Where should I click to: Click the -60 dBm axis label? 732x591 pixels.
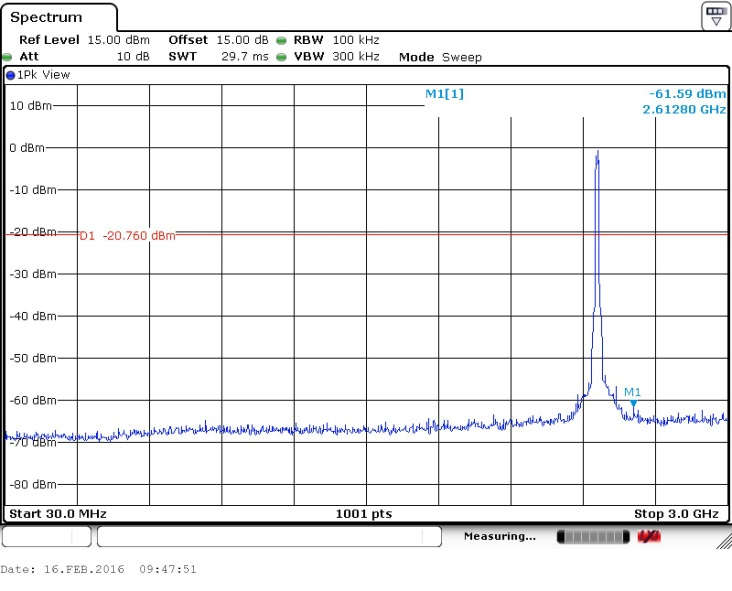click(x=33, y=400)
